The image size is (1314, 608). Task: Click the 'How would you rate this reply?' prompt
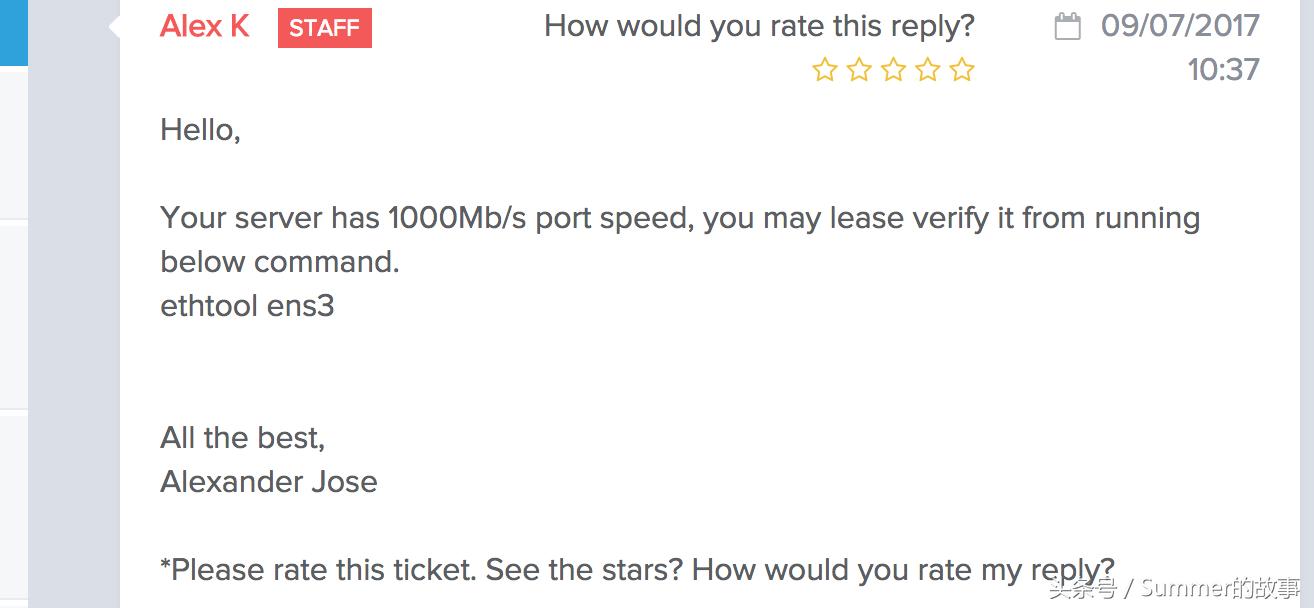[758, 25]
